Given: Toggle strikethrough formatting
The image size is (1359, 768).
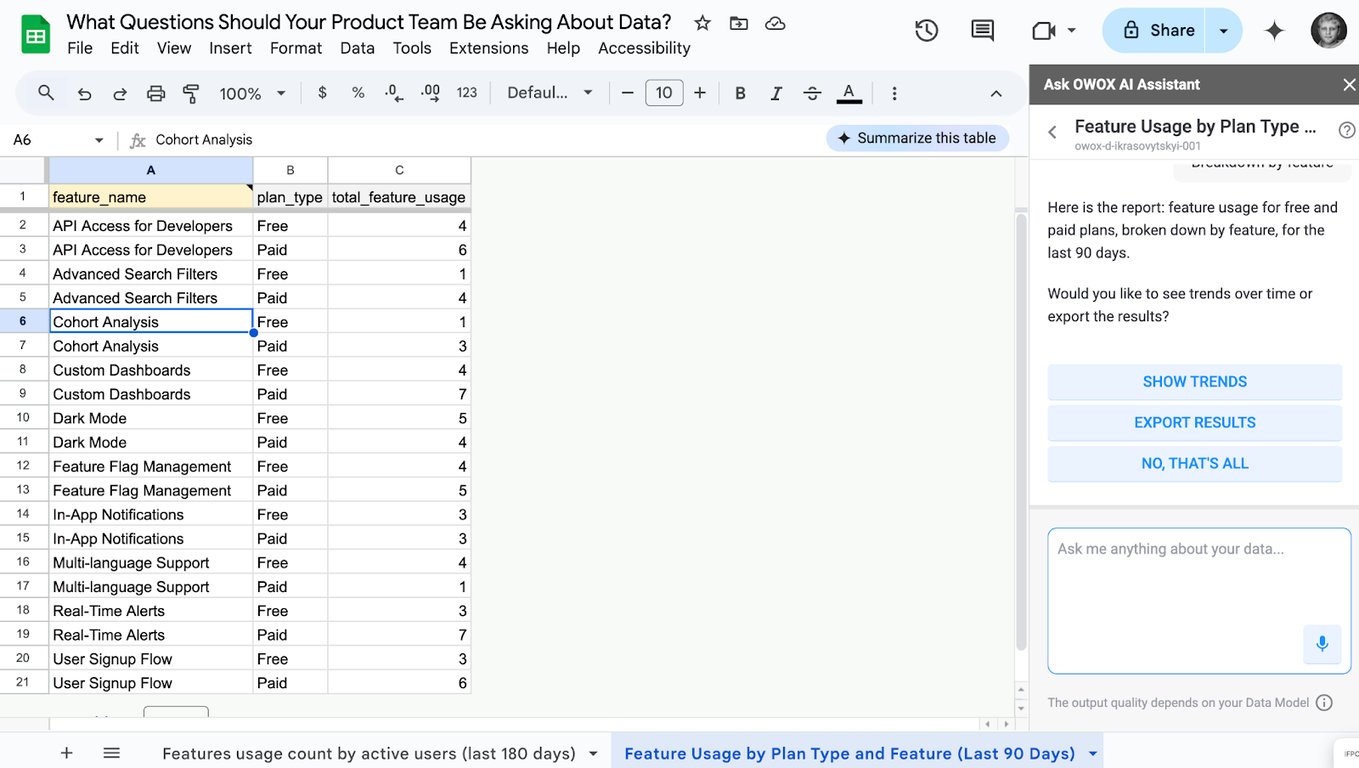Looking at the screenshot, I should point(812,93).
